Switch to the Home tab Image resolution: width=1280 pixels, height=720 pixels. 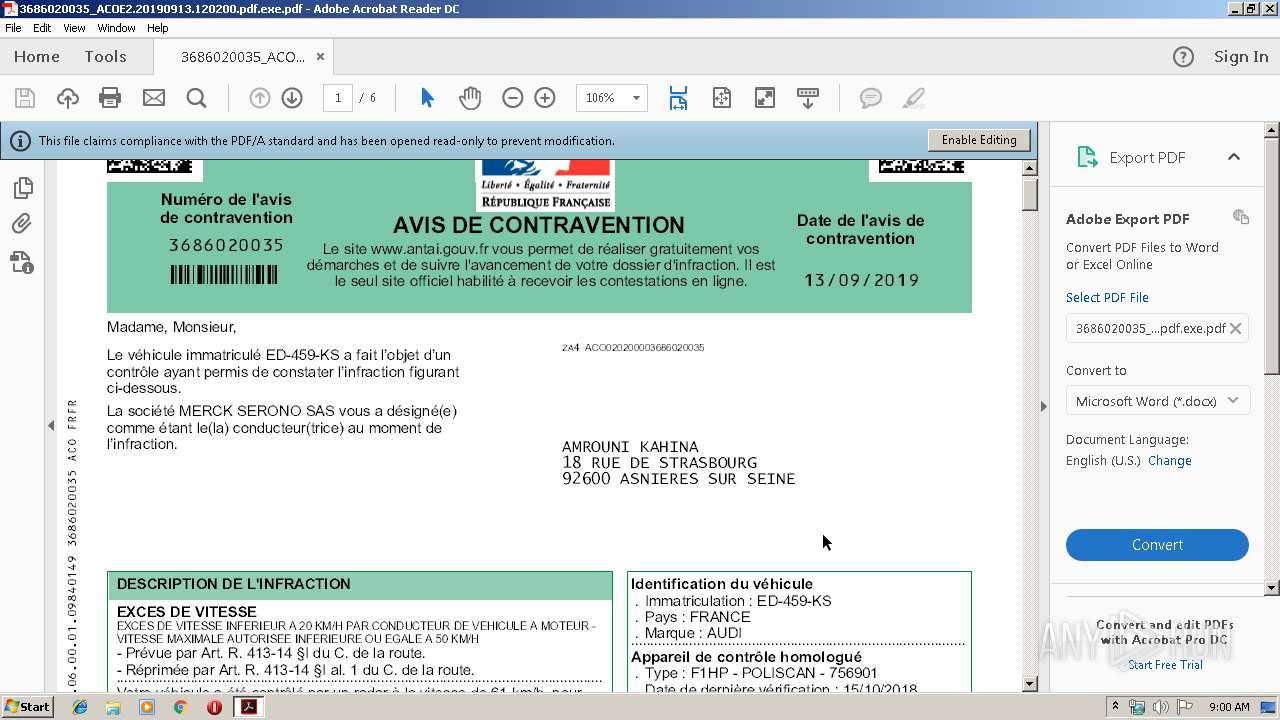coord(37,57)
